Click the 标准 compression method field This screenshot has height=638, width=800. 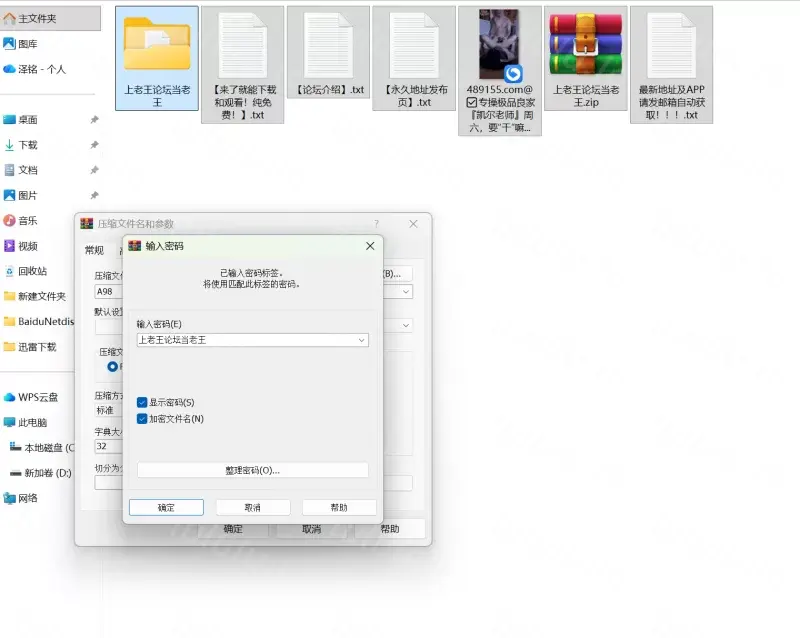109,410
